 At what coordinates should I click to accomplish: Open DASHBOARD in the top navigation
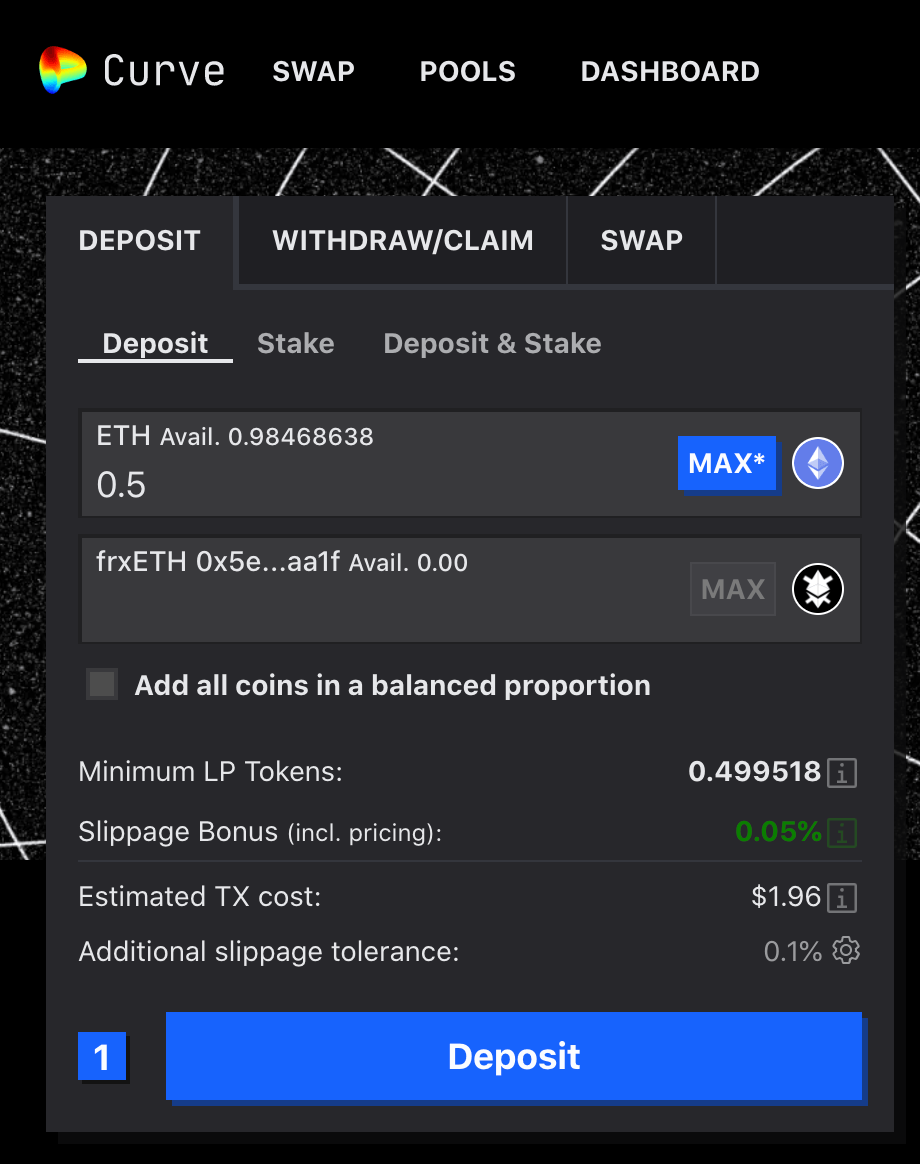click(x=670, y=71)
